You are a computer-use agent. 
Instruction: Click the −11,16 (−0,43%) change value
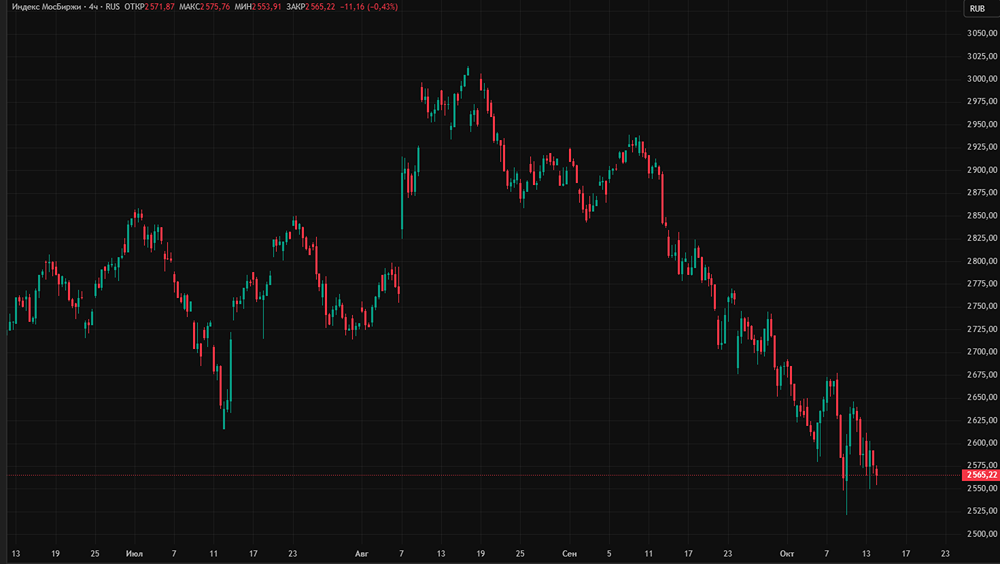click(x=369, y=7)
